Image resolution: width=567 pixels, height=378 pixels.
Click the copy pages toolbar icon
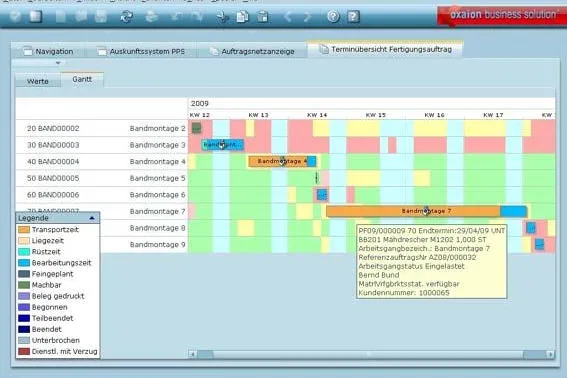point(242,17)
